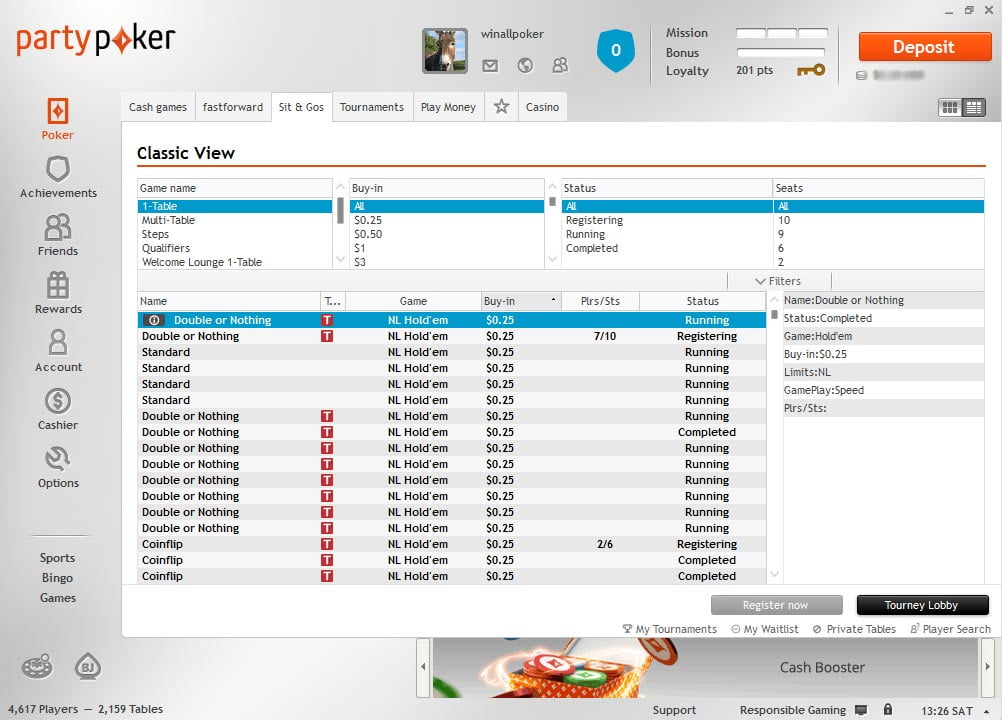Sort by the Buy-in column arrow

coord(553,300)
